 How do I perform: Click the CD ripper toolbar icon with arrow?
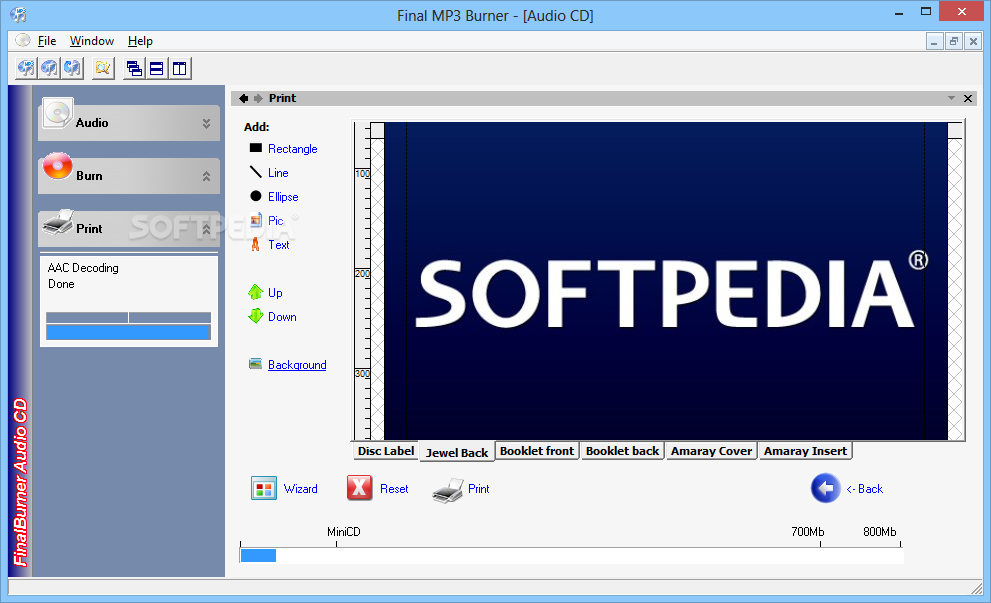point(72,68)
